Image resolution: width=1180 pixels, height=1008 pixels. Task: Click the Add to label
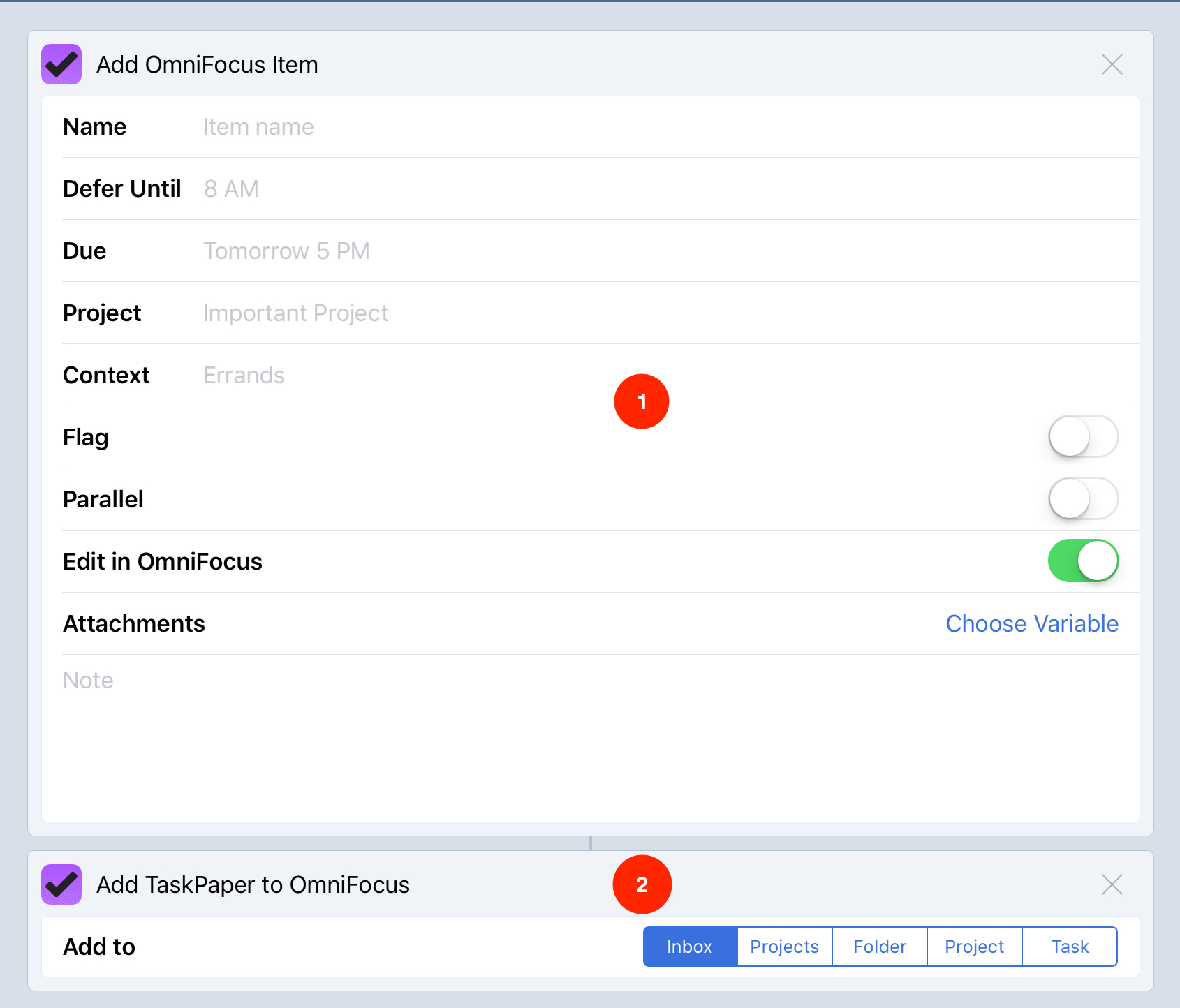tap(99, 947)
